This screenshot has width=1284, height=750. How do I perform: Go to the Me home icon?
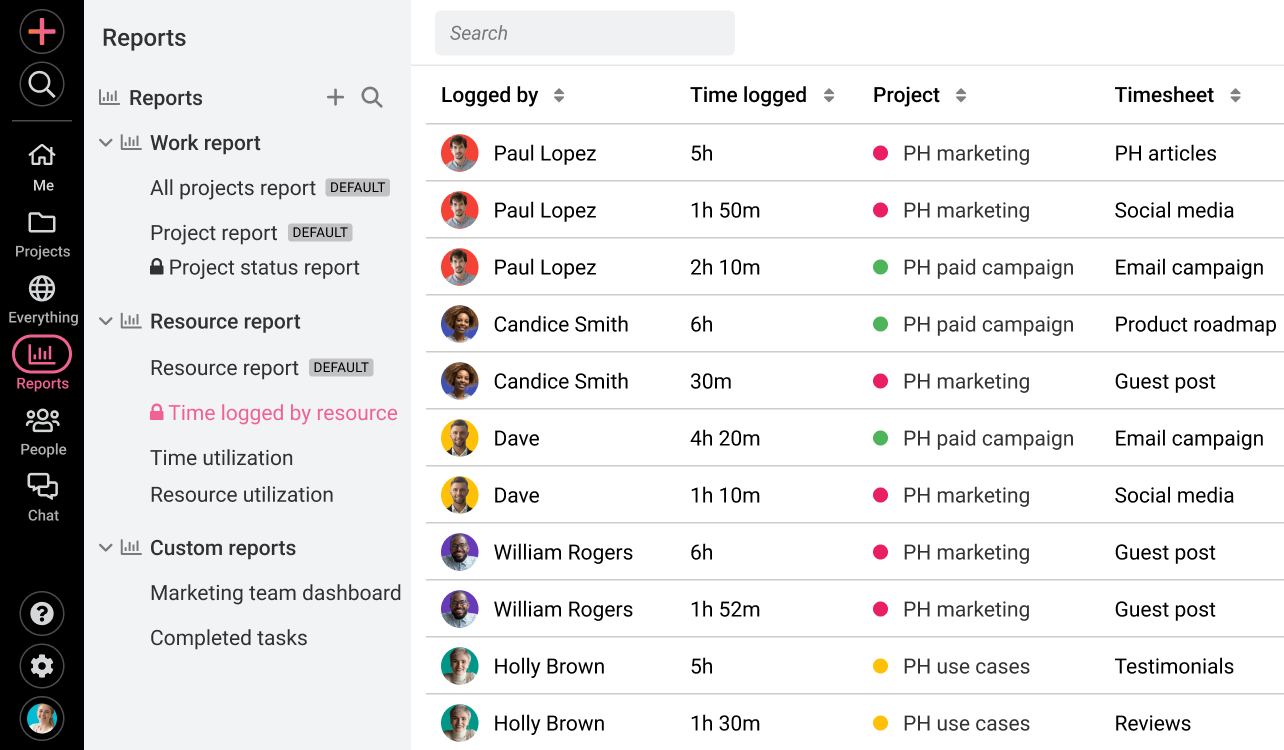coord(41,156)
